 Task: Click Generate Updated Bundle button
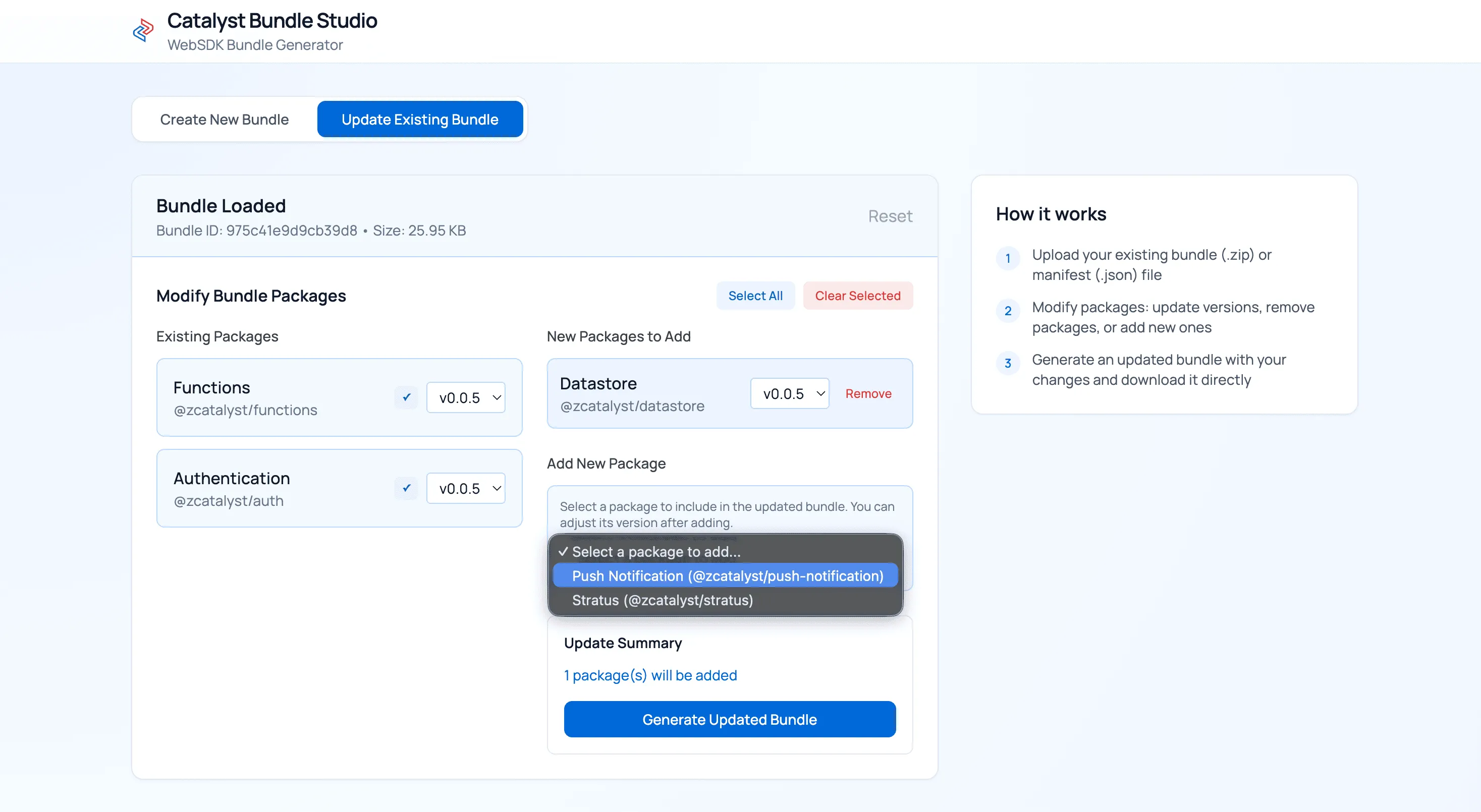click(730, 719)
